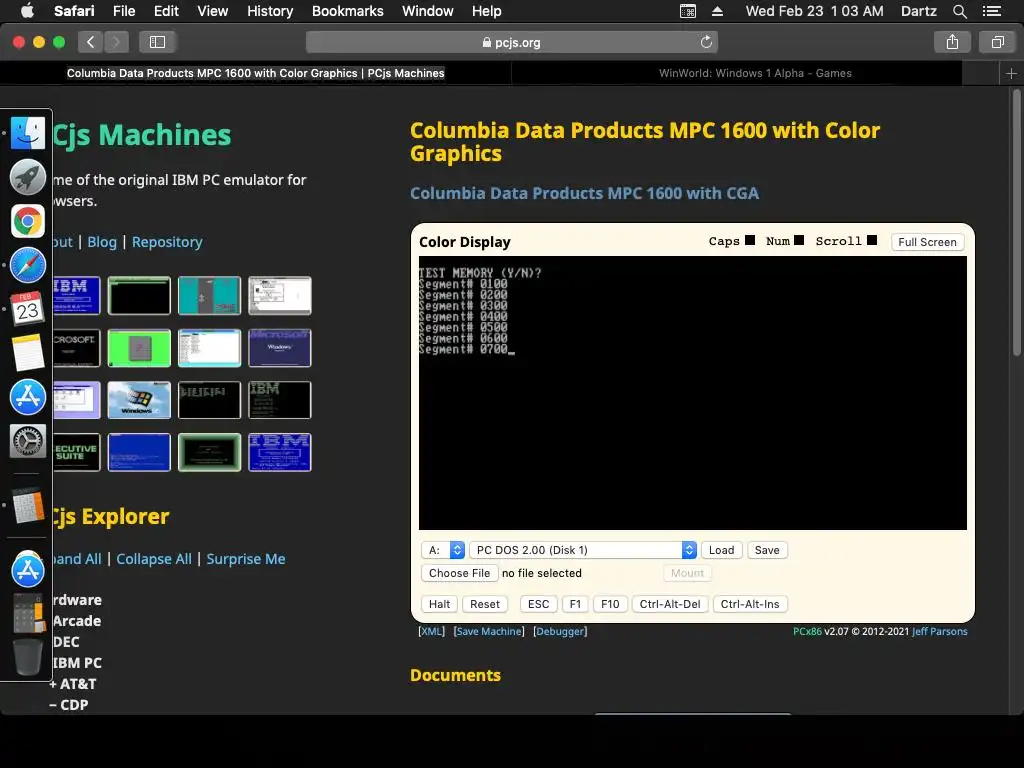Toggle the Caps indicator
Viewport: 1024px width, 768px height.
pyautogui.click(x=750, y=240)
